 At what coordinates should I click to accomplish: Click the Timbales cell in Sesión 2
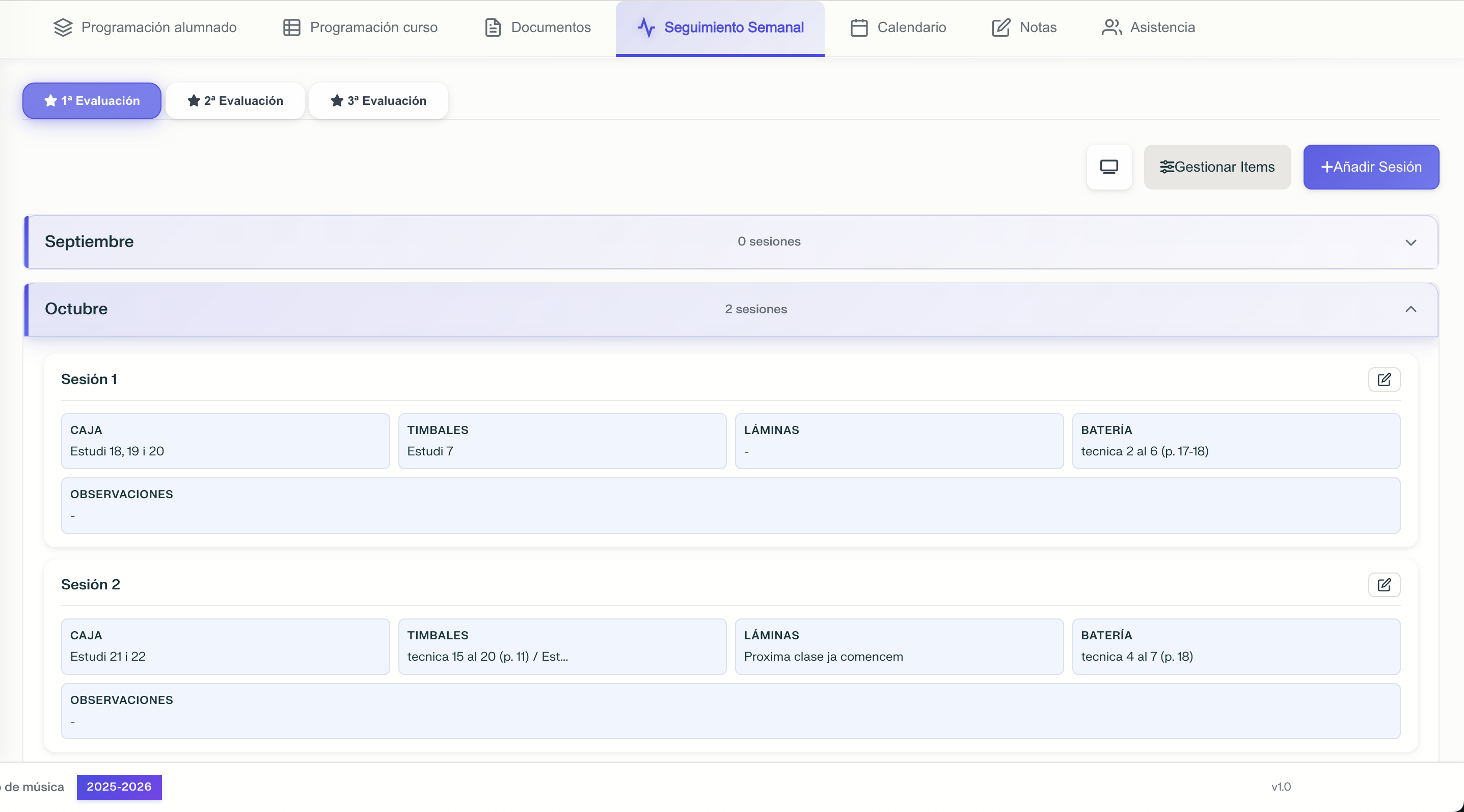click(562, 646)
